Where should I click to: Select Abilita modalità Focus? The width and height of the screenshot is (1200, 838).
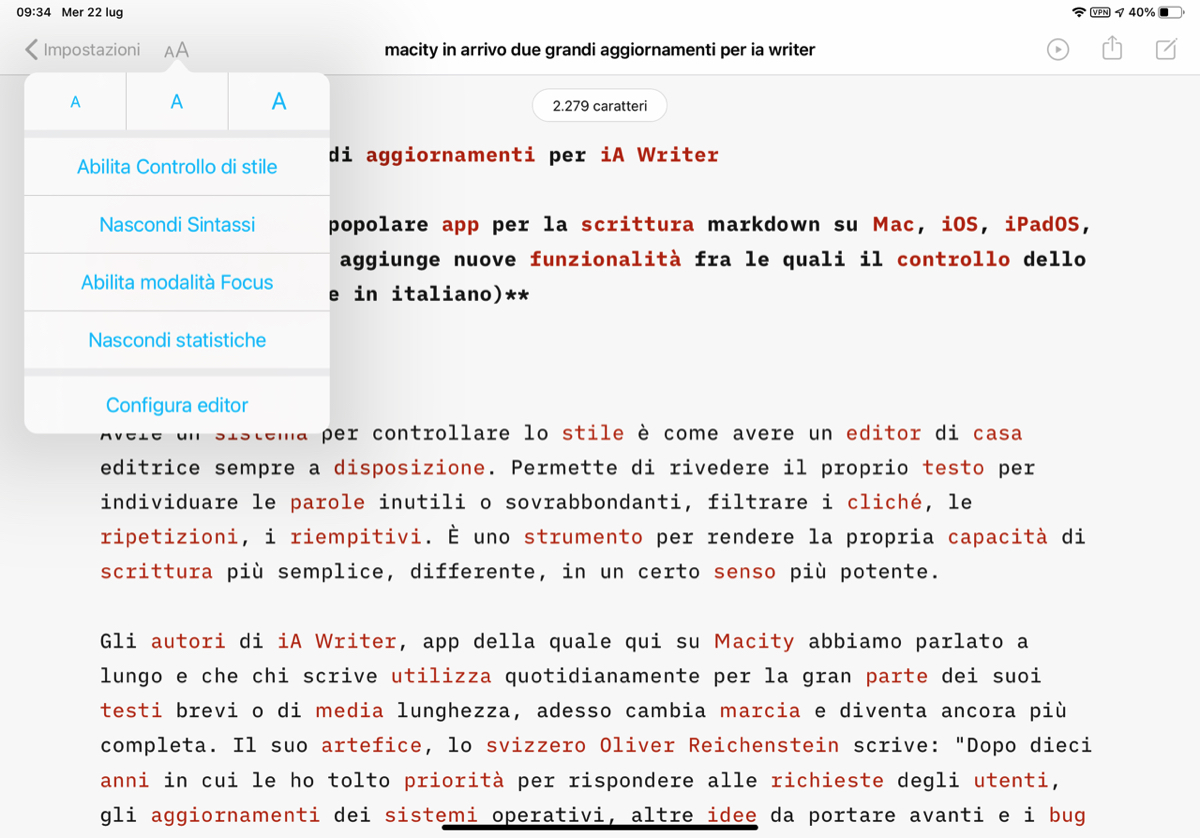click(x=177, y=283)
